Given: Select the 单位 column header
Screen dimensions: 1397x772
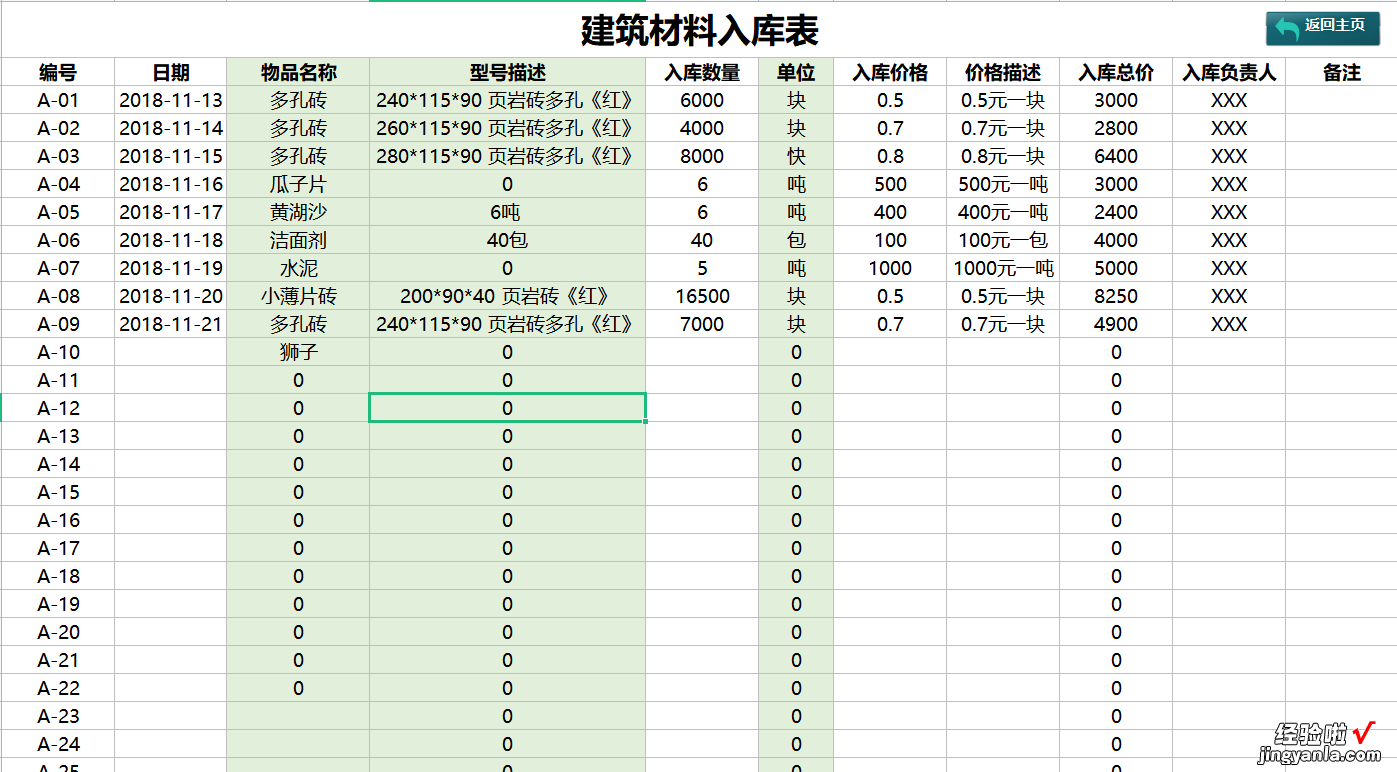Looking at the screenshot, I should point(796,72).
